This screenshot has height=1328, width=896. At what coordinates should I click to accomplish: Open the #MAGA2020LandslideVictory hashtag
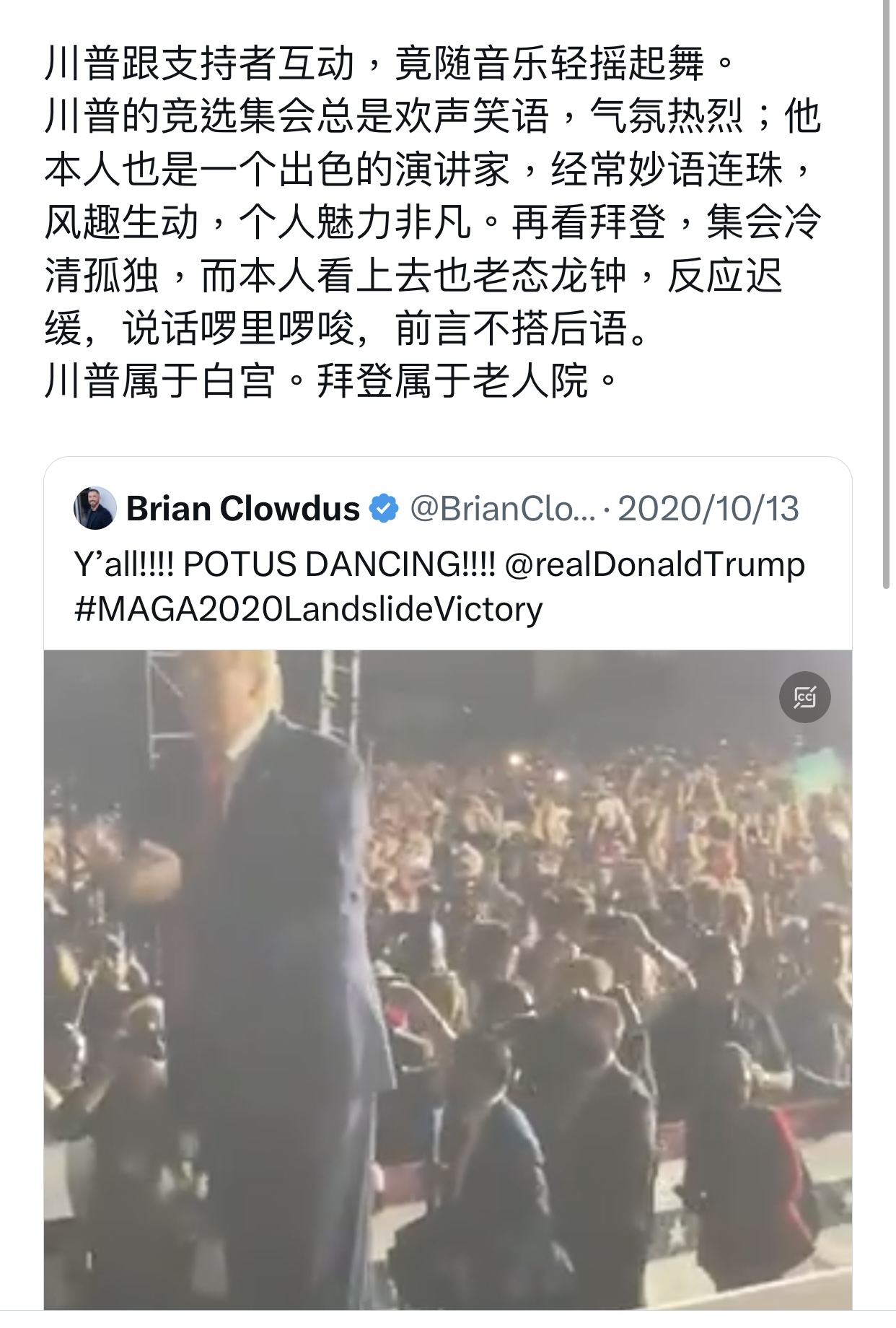pos(308,609)
